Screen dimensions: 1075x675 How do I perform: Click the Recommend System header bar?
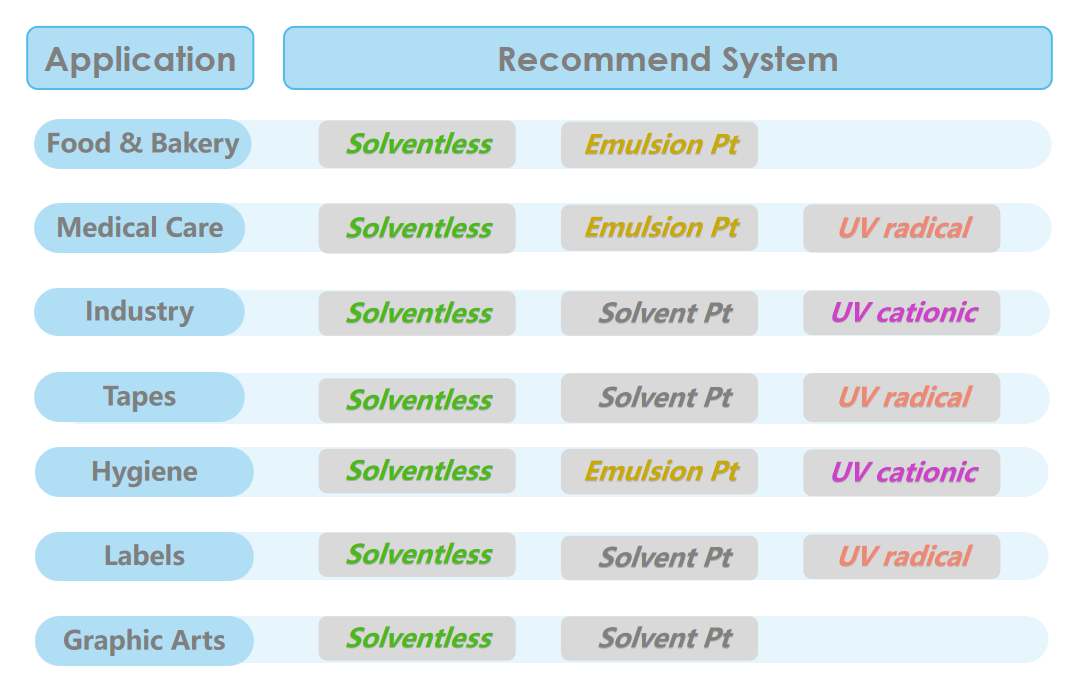(667, 58)
